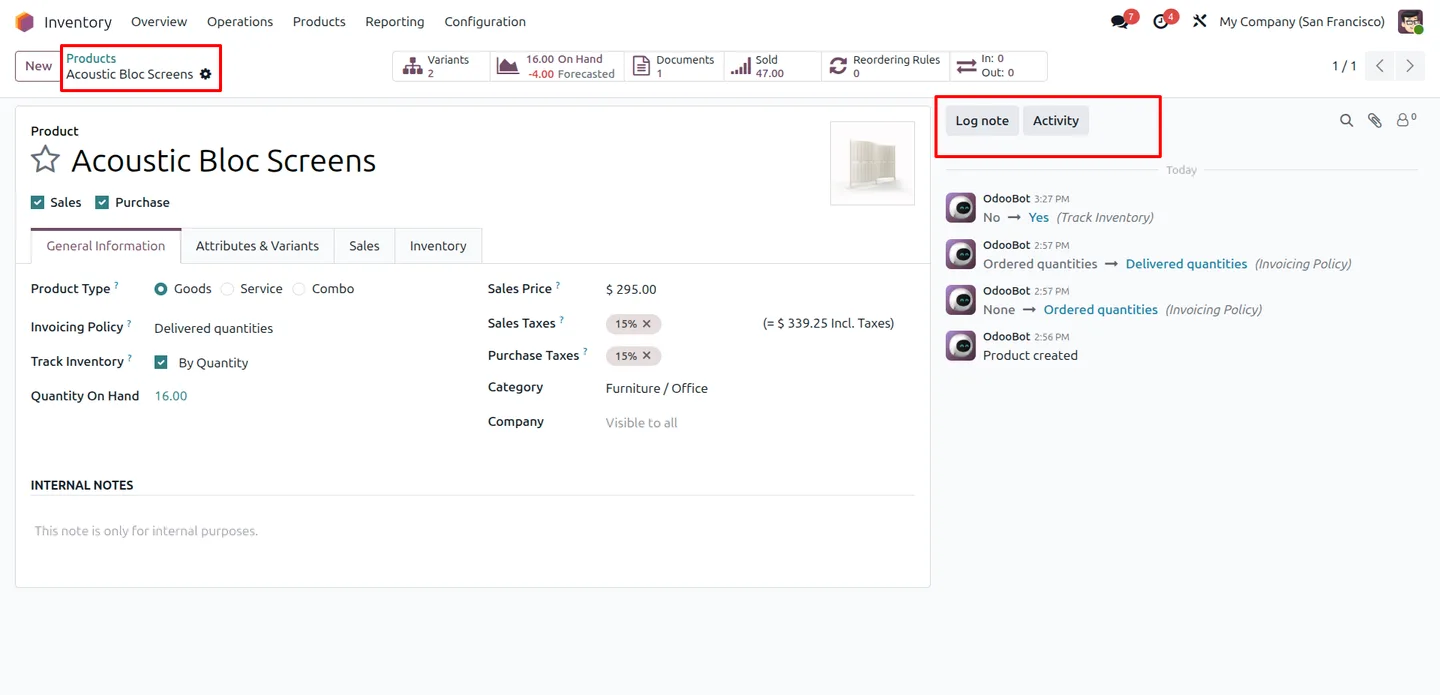Viewport: 1440px width, 695px height.
Task: Mark product as favorite with star icon
Action: pos(45,160)
